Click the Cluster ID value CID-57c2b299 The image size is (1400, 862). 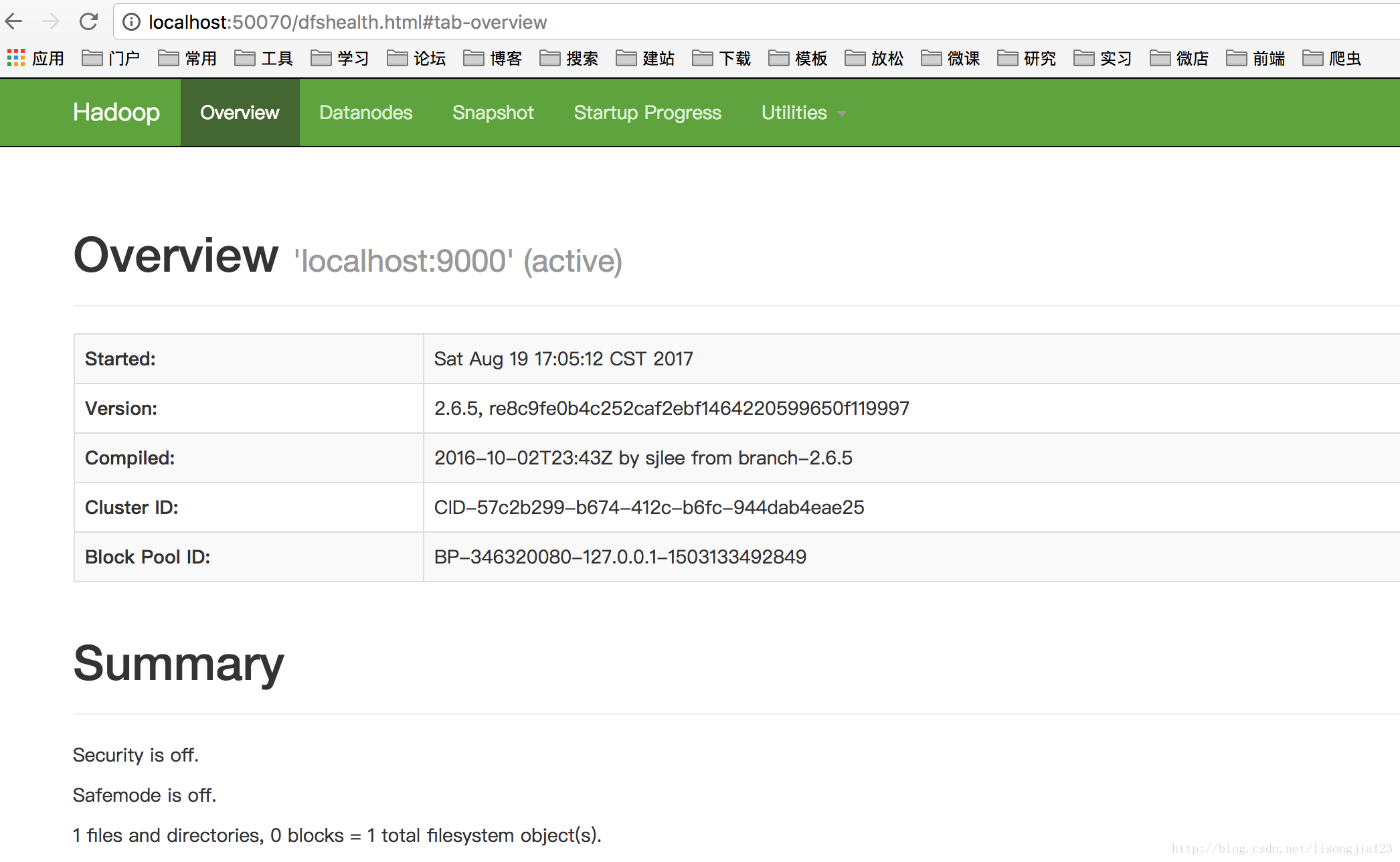(x=649, y=507)
